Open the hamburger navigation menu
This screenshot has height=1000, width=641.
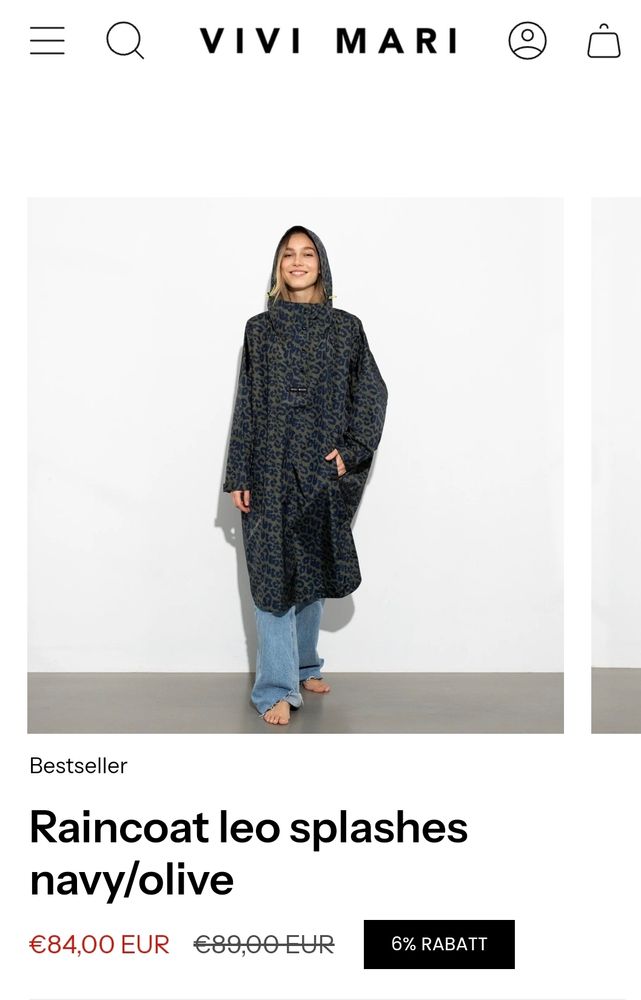(x=47, y=41)
